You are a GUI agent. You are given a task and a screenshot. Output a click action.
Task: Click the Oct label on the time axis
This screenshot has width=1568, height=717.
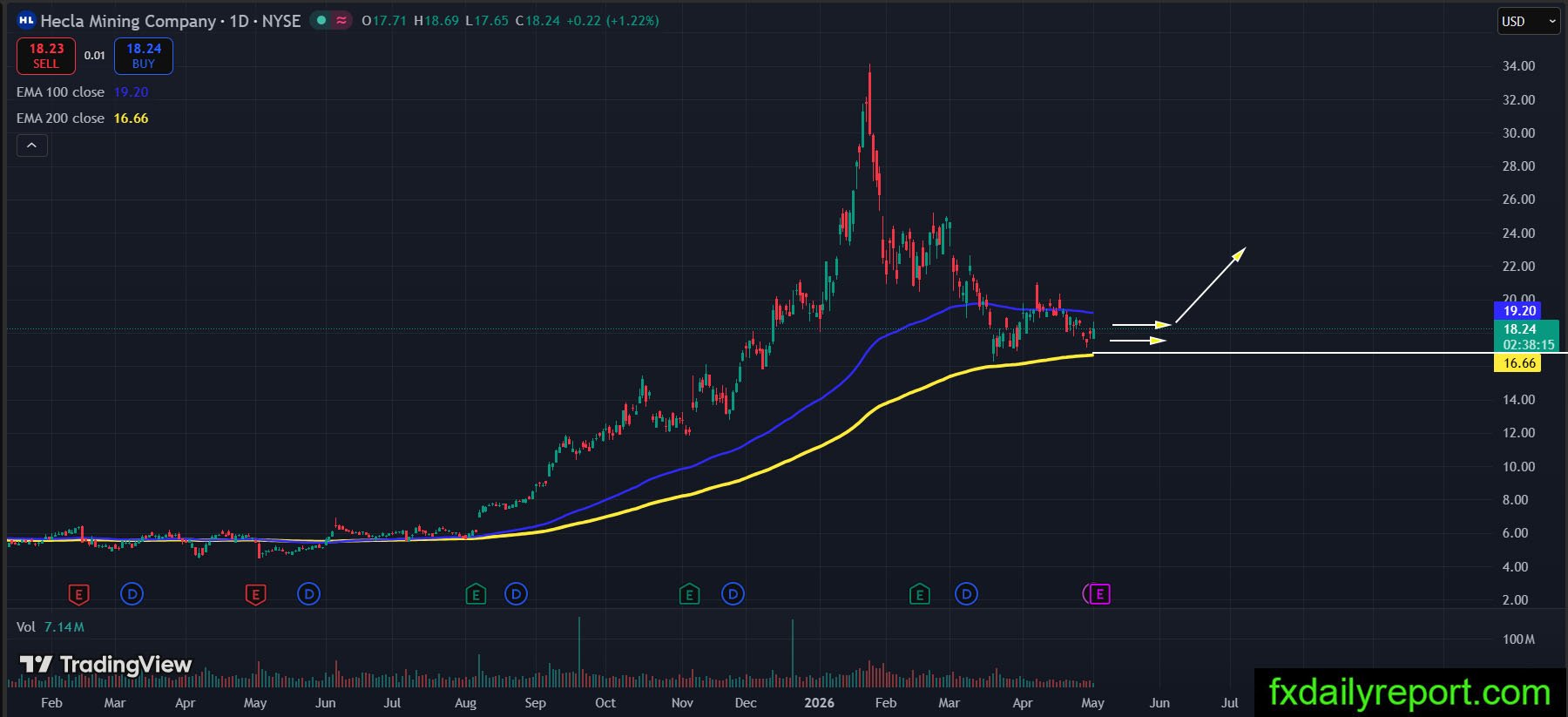coord(605,703)
